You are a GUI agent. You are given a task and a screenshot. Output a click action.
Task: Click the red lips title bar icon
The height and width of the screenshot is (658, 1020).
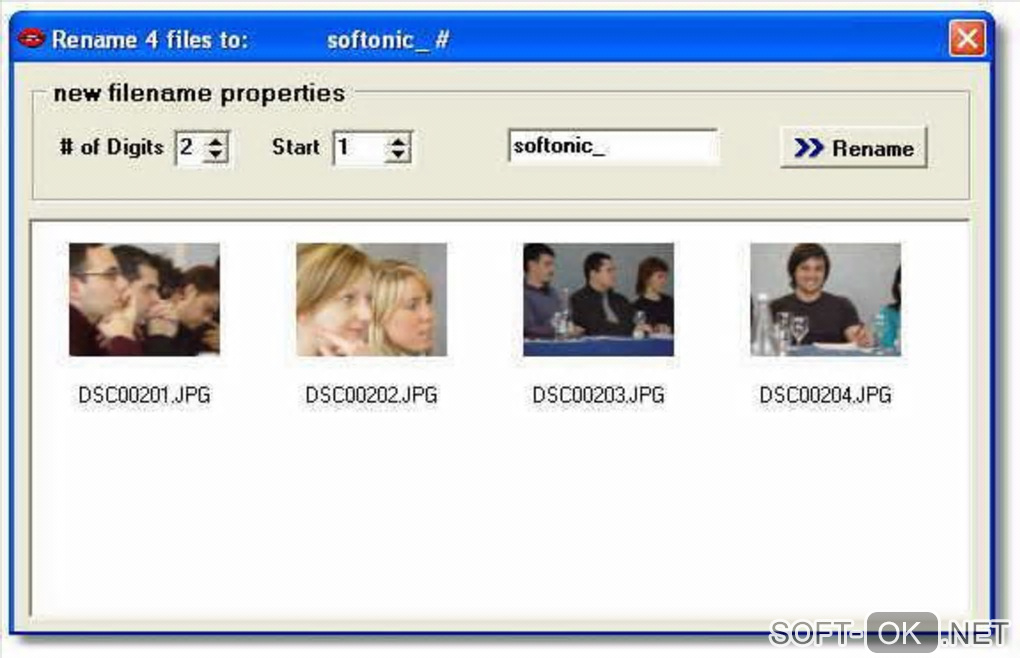pyautogui.click(x=31, y=38)
